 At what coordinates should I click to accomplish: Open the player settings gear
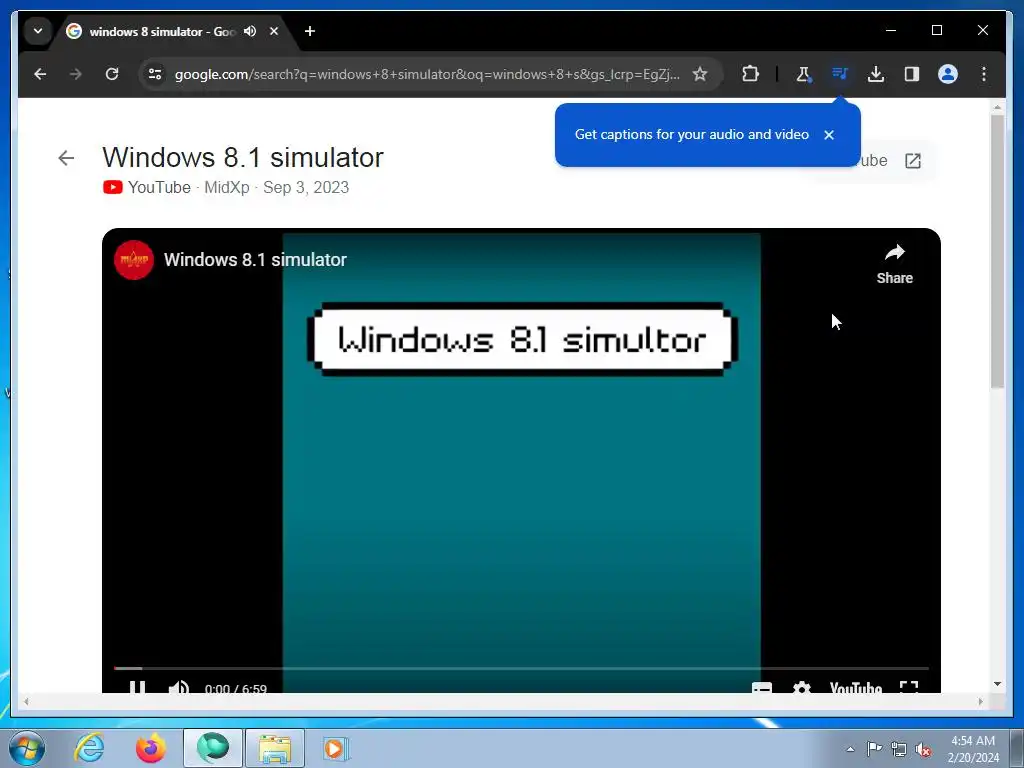[x=802, y=687]
